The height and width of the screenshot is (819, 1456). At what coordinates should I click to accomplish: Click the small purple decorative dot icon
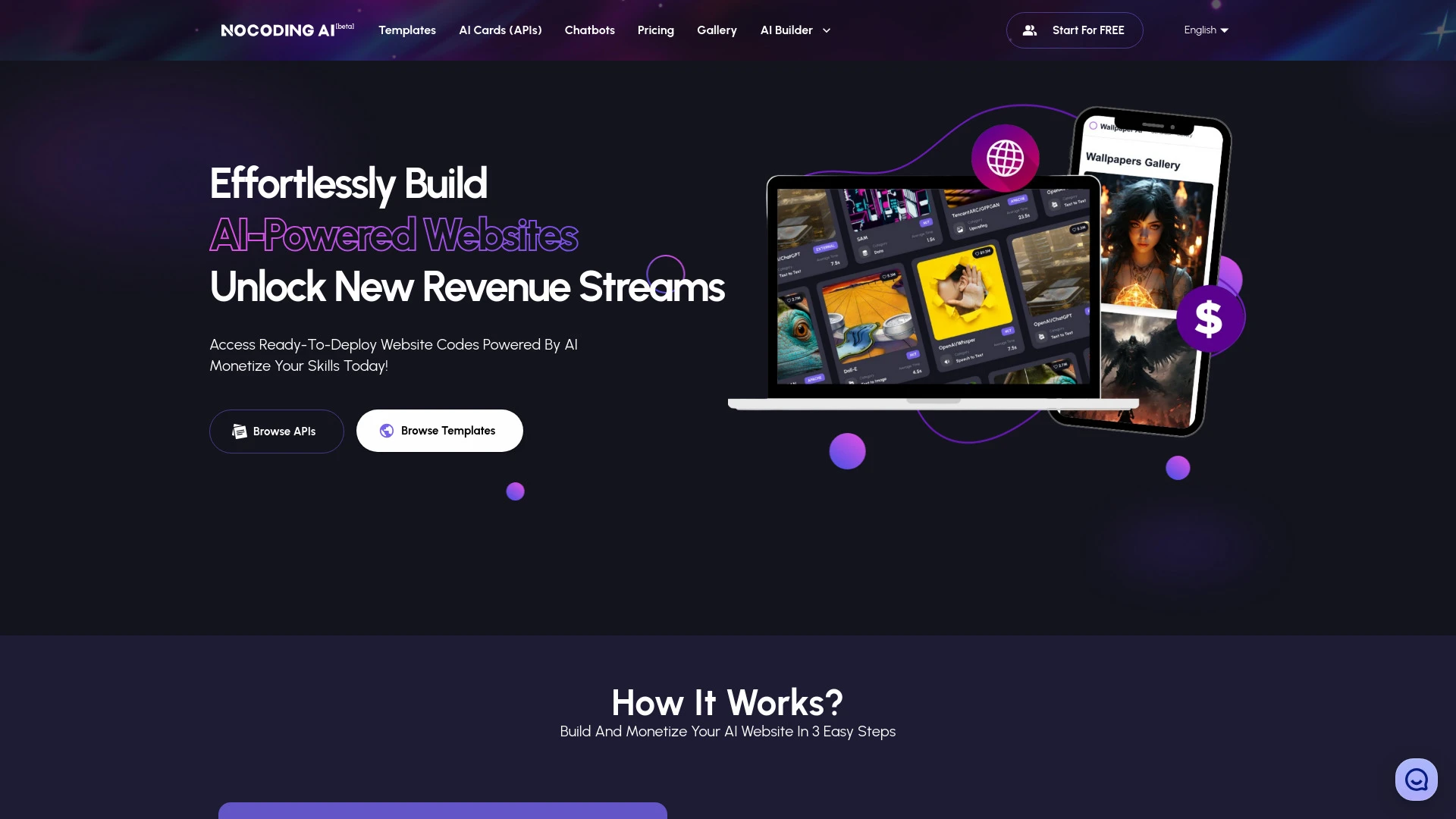point(515,490)
